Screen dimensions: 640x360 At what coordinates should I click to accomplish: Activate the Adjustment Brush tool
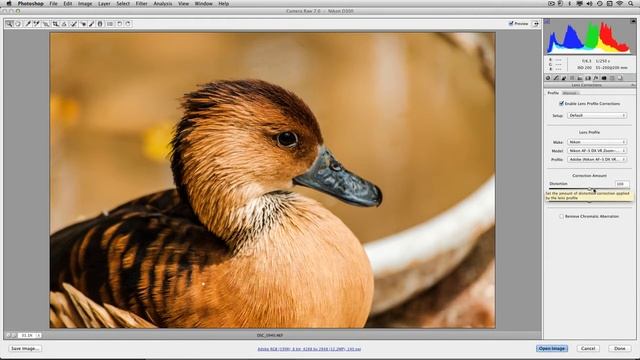point(91,24)
